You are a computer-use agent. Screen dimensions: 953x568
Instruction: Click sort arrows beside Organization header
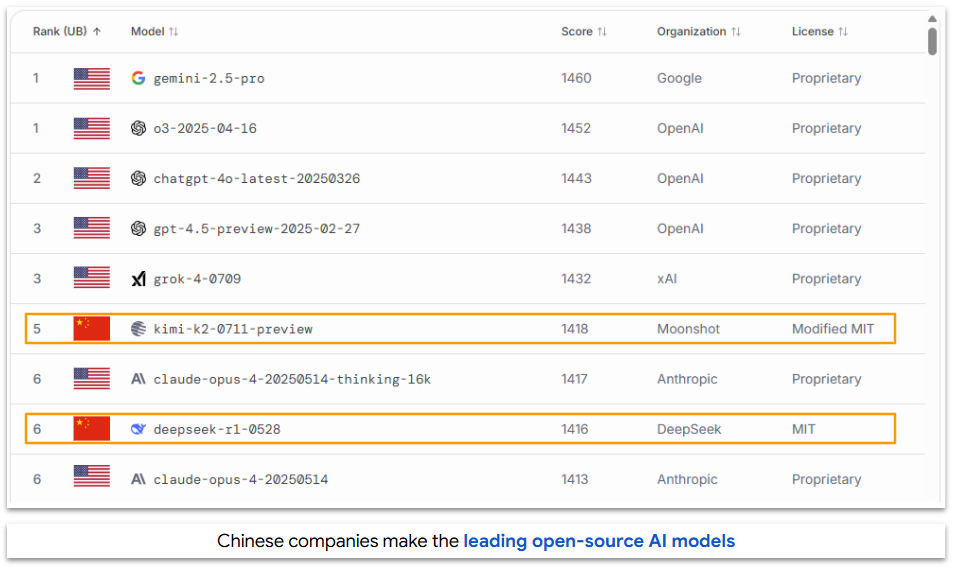click(736, 32)
